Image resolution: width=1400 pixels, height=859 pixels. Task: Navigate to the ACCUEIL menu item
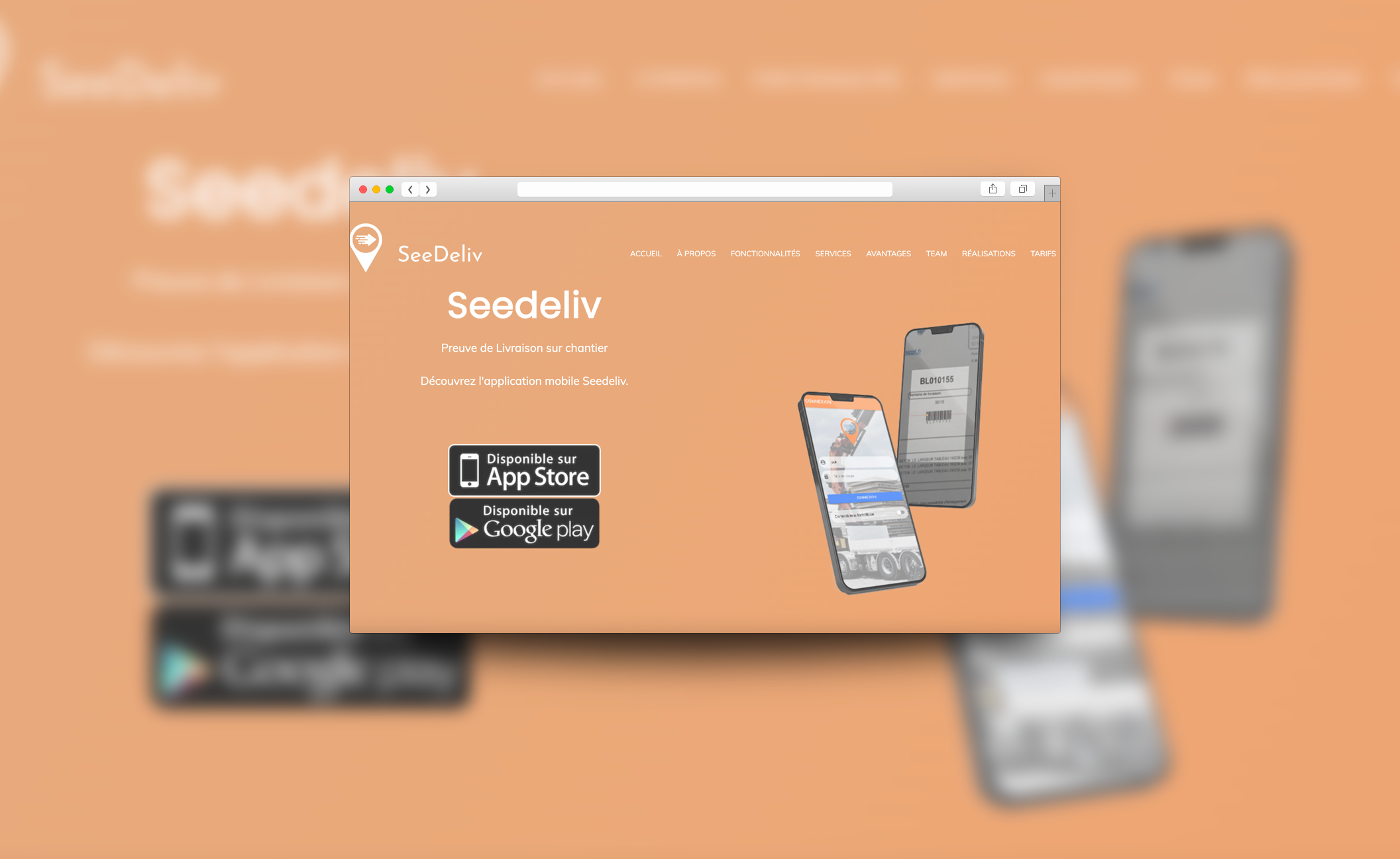(645, 253)
